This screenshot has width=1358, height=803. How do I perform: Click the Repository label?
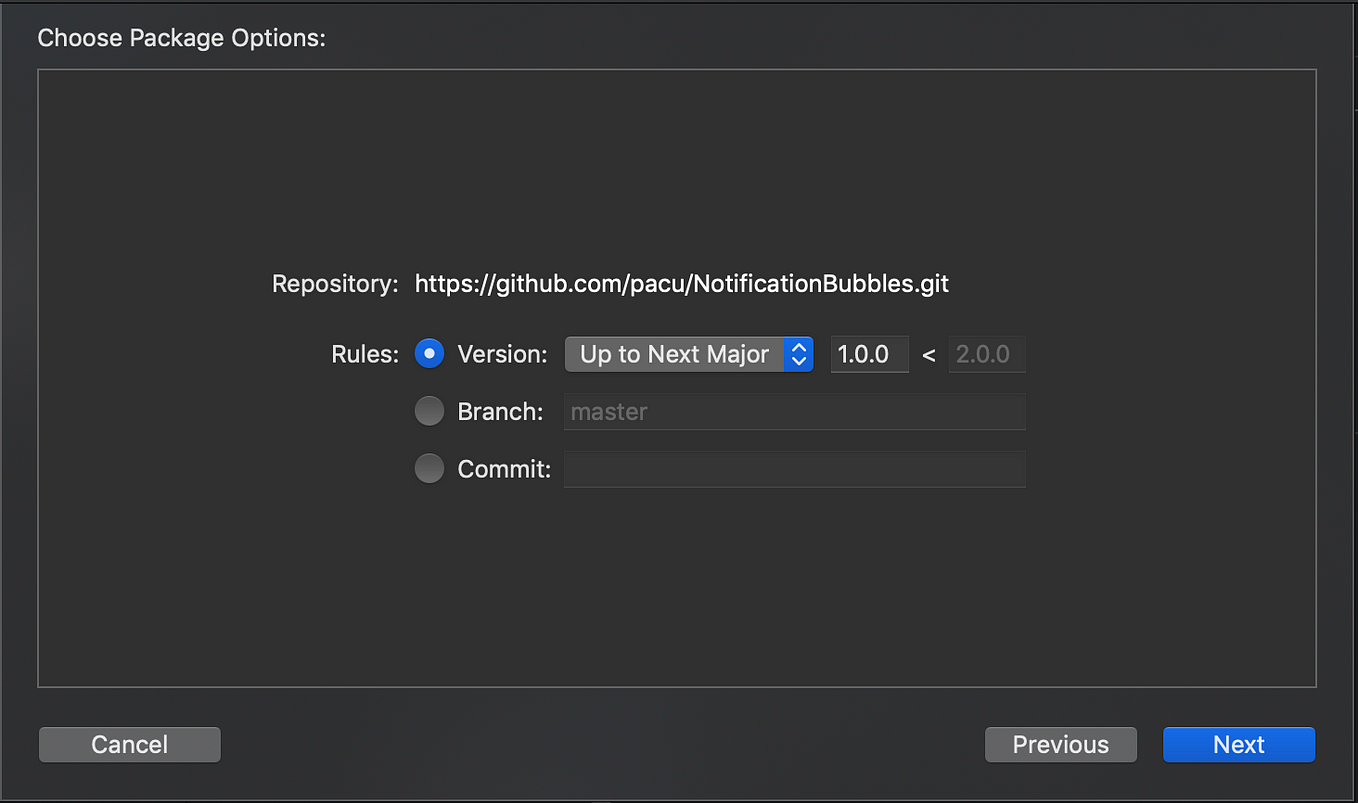point(334,283)
